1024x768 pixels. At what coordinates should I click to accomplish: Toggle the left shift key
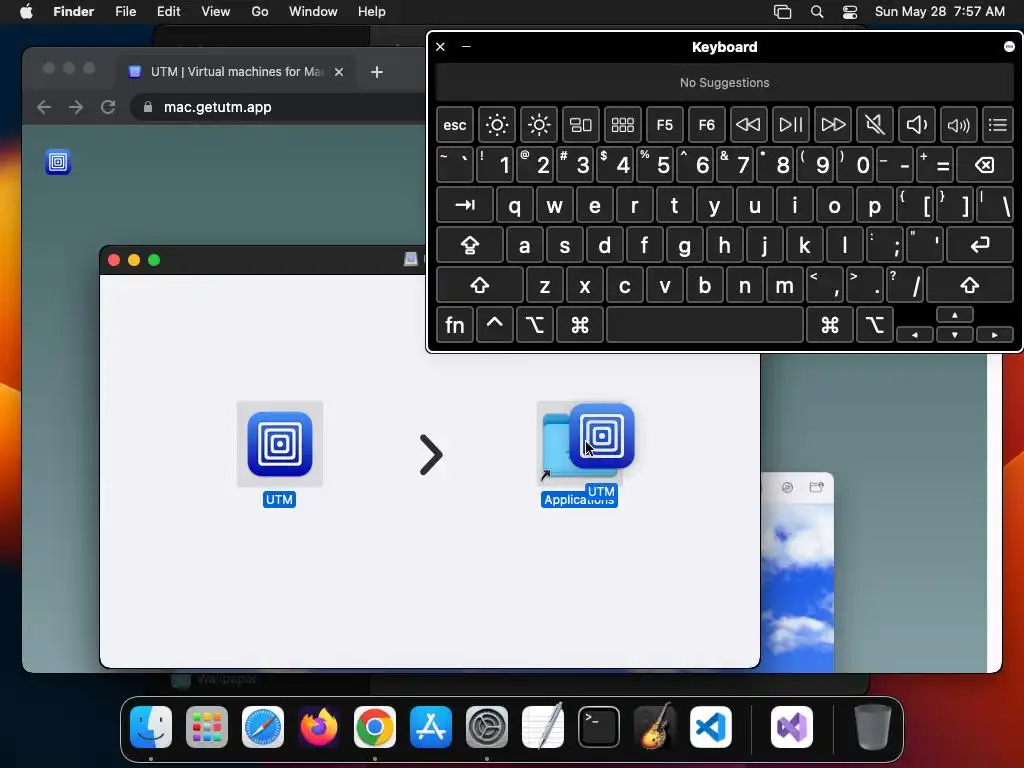pos(480,285)
